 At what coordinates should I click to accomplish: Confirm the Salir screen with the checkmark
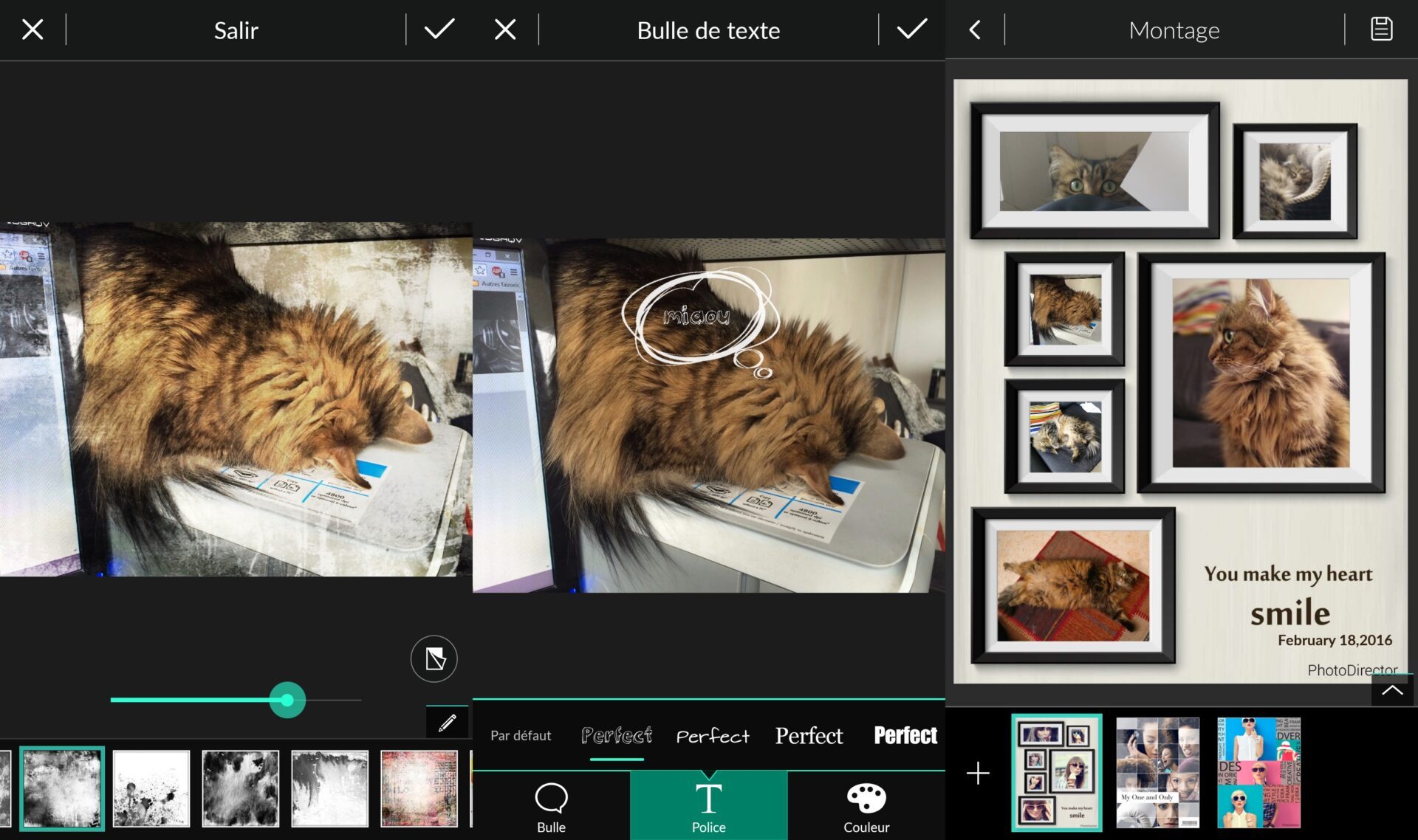439,30
